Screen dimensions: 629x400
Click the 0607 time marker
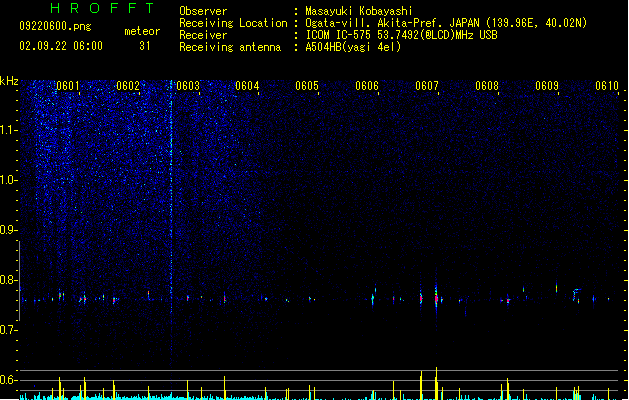427,86
